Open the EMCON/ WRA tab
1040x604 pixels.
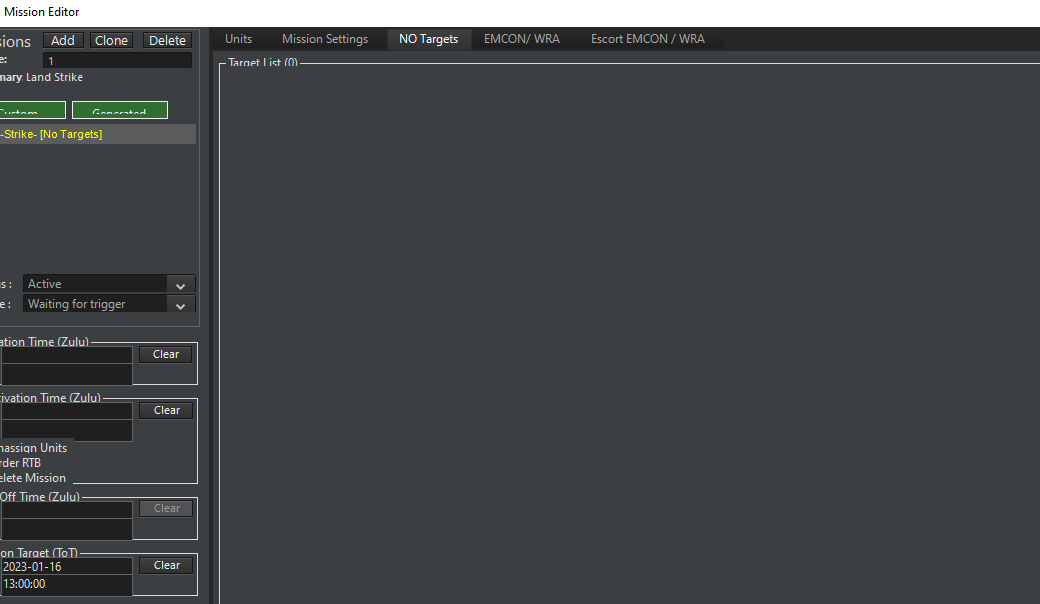[x=522, y=39]
